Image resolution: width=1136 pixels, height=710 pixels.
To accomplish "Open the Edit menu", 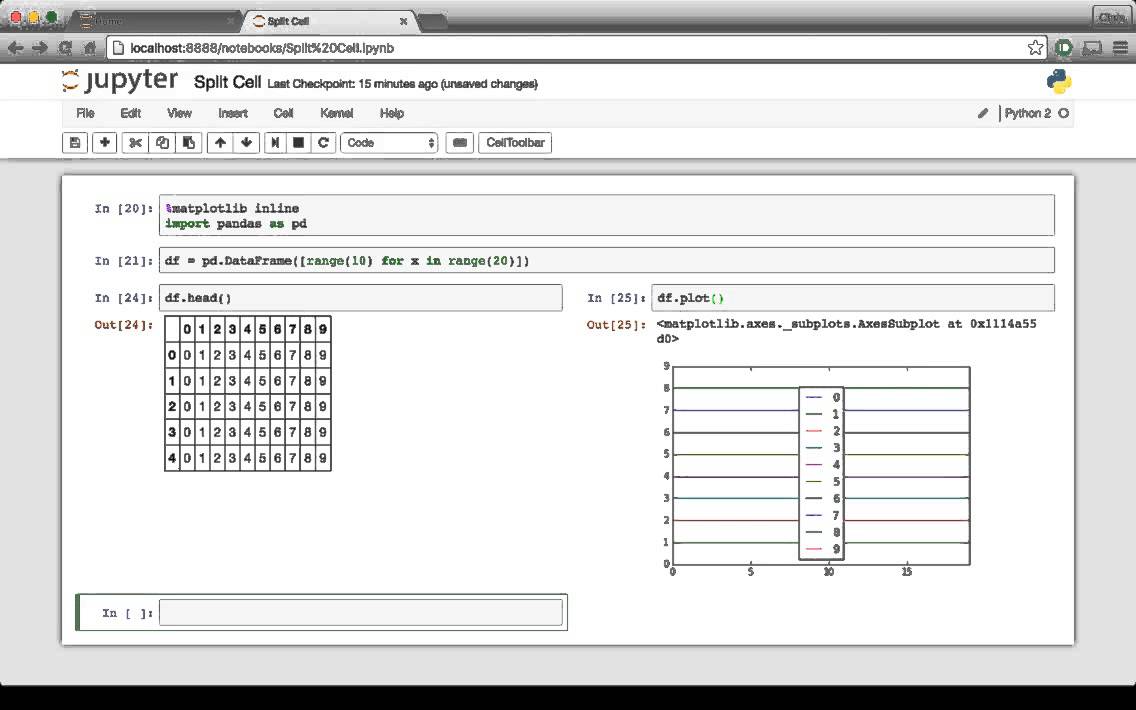I will click(130, 113).
